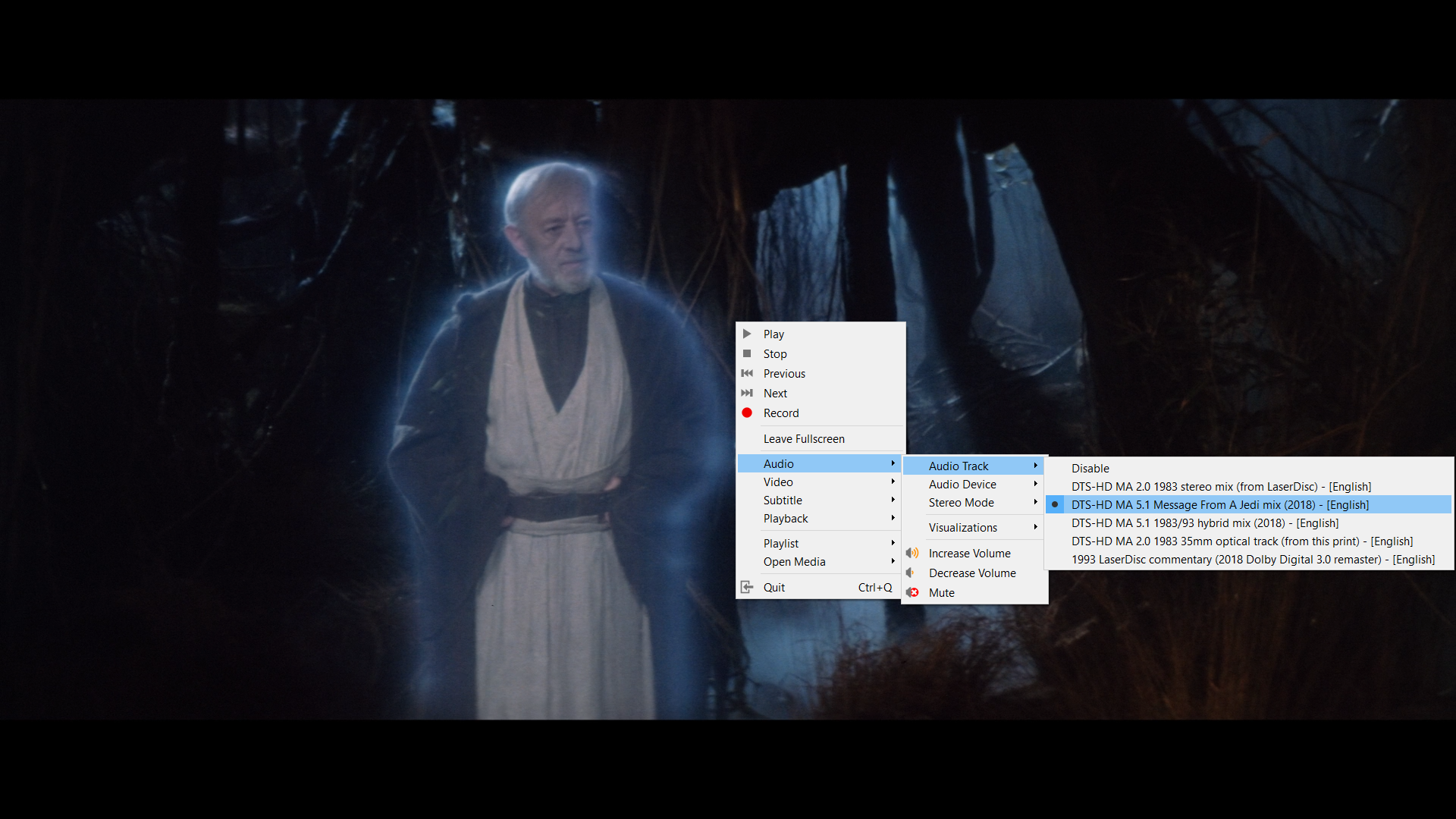Click the Increase Volume speaker icon
The width and height of the screenshot is (1456, 819).
(912, 553)
